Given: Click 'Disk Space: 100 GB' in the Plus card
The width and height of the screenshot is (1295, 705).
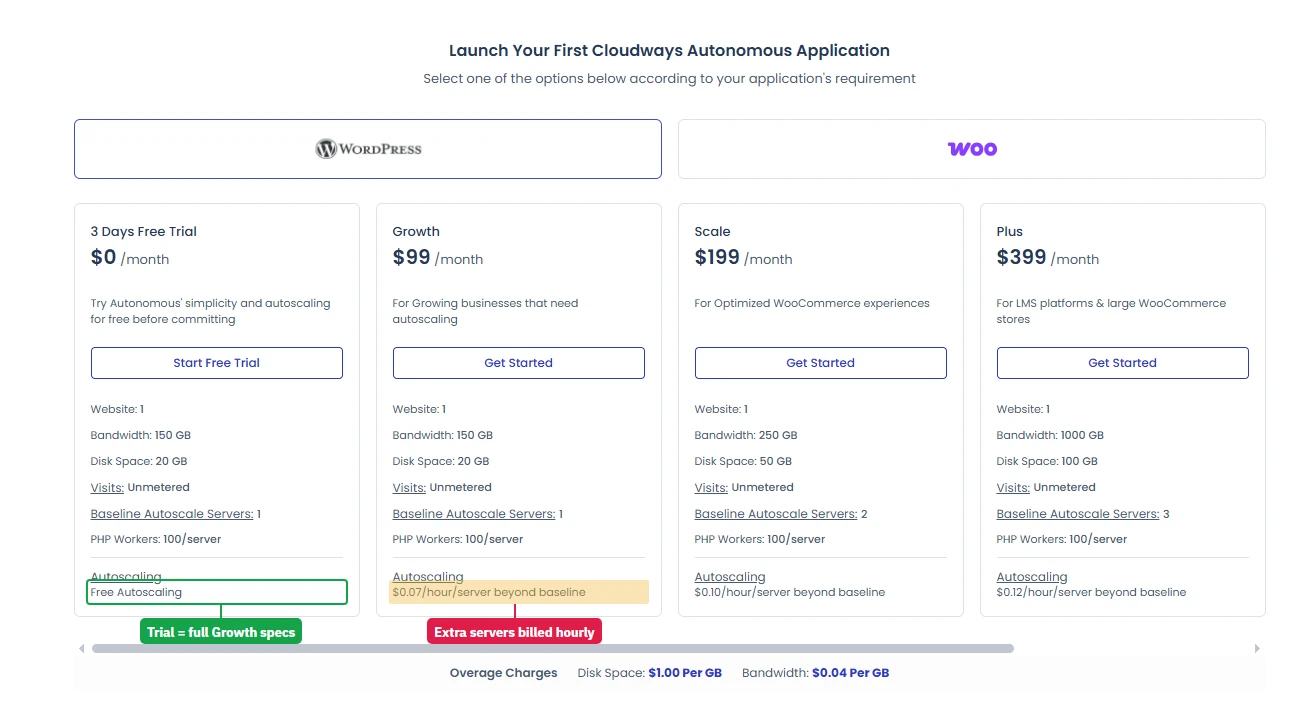Looking at the screenshot, I should [1047, 461].
